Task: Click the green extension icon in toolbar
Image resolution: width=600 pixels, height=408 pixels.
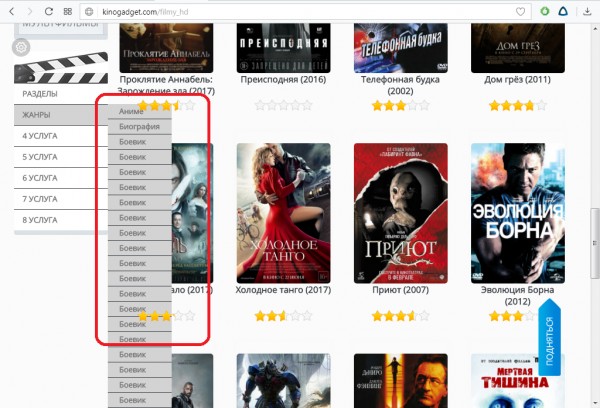Action: coord(545,11)
